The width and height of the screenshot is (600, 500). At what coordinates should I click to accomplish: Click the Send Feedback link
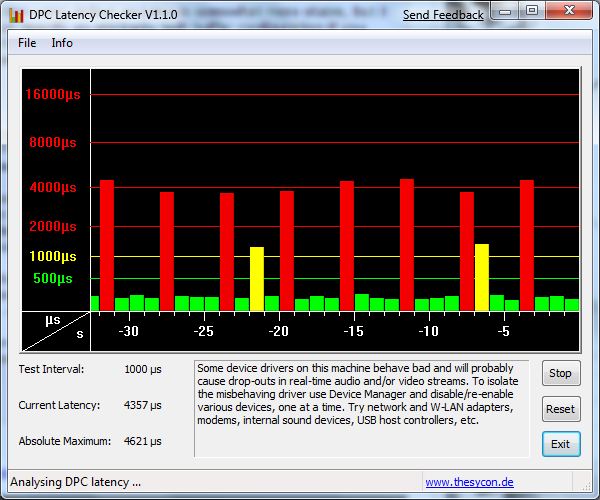[443, 15]
